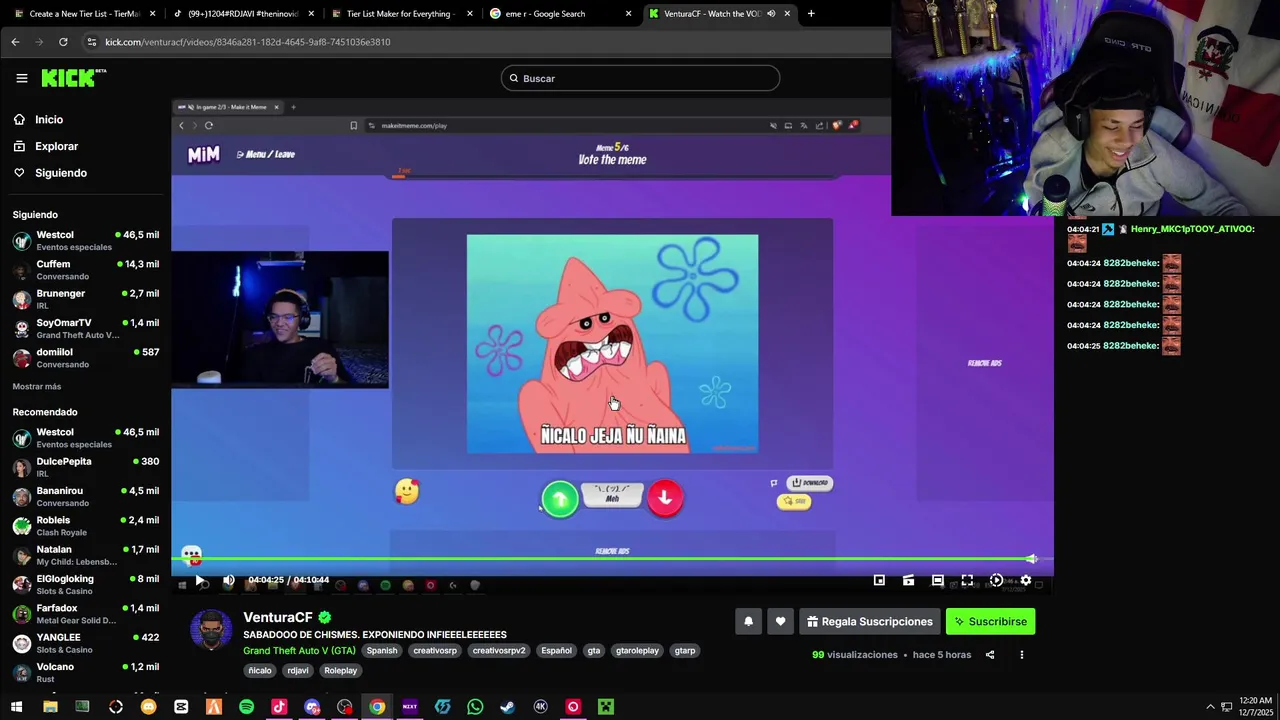
Task: Open the DulcePepita recommended channel
Action: point(85,467)
